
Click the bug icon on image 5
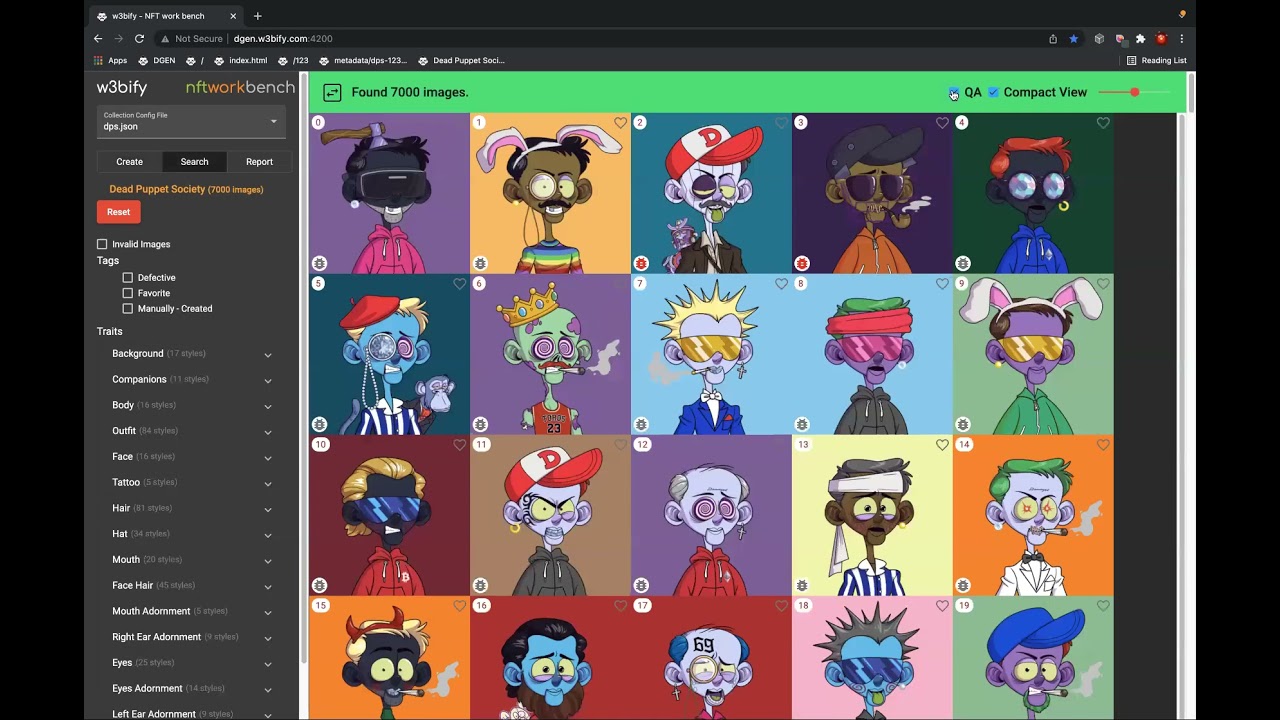pos(319,425)
